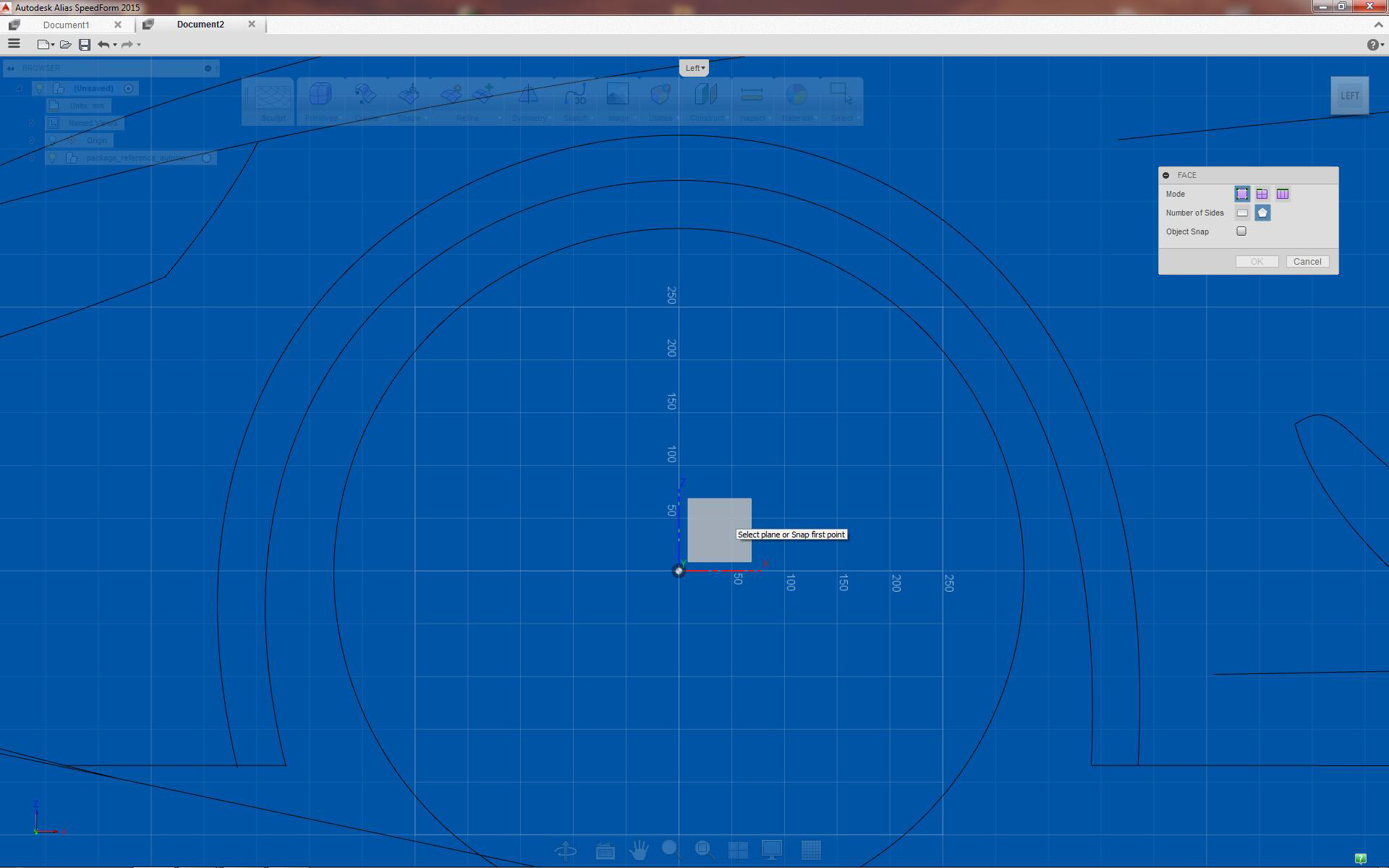
Task: Select the Chain face Mode icon
Action: (x=1283, y=194)
